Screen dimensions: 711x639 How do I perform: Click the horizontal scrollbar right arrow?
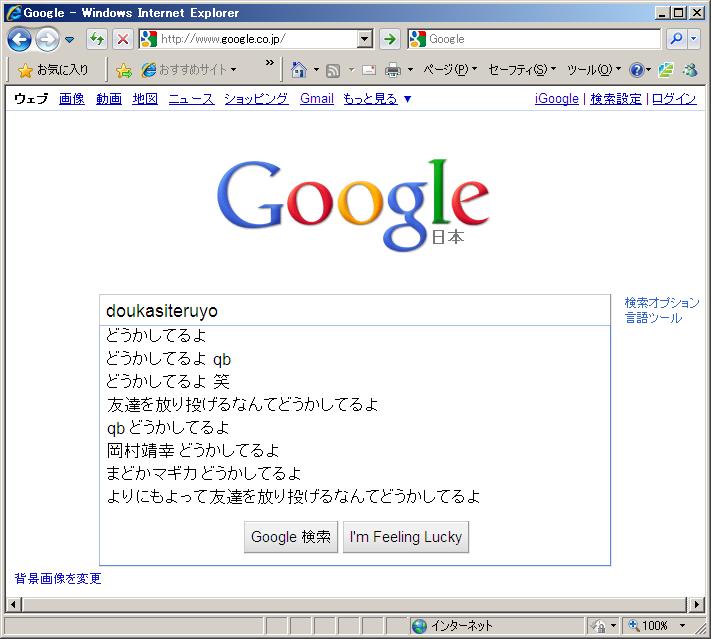pos(697,605)
